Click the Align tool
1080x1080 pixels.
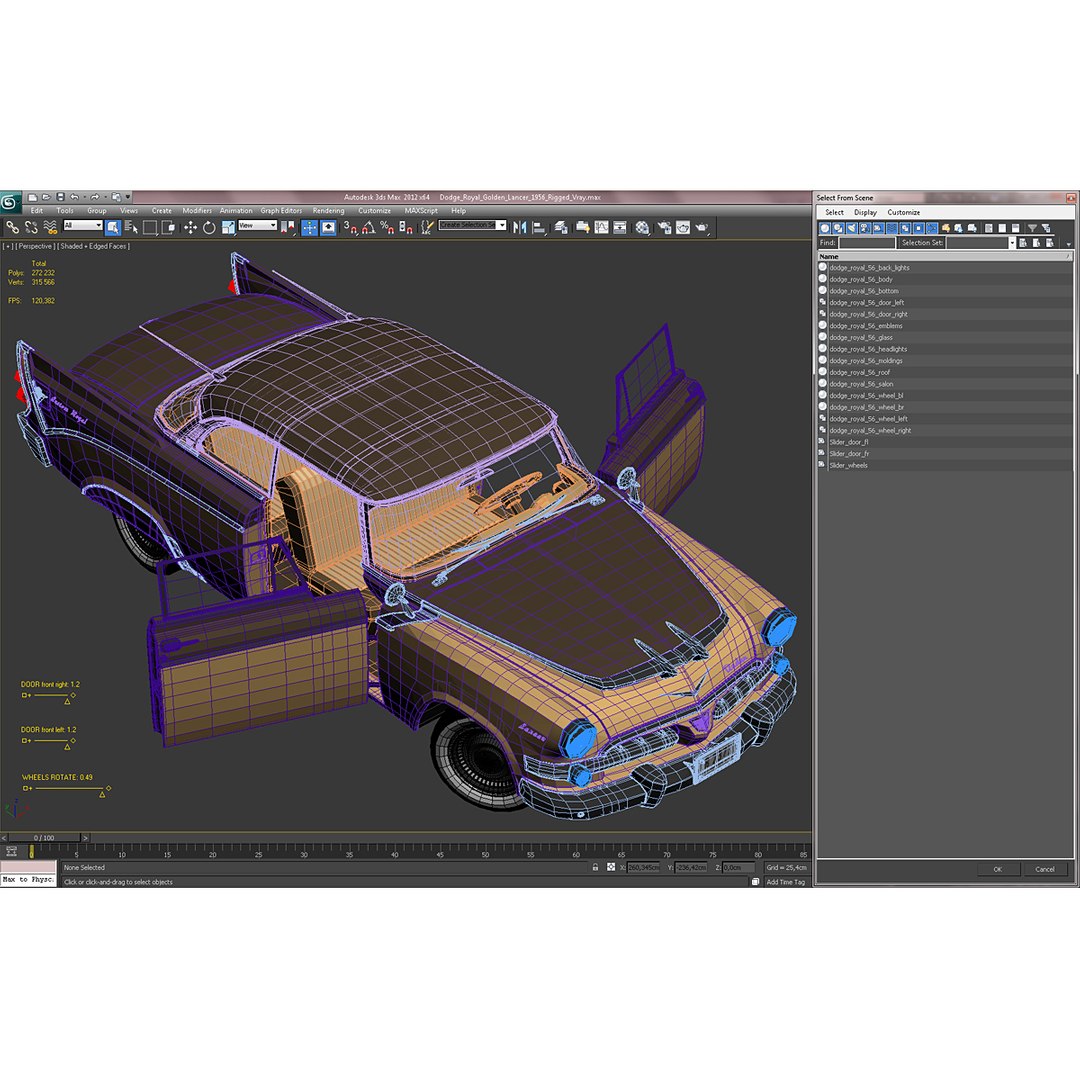tap(539, 227)
